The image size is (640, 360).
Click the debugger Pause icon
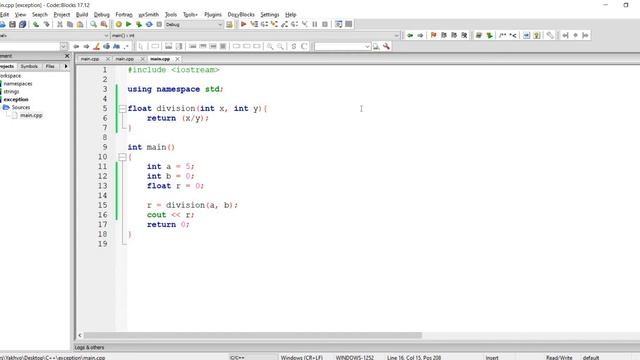(315, 24)
